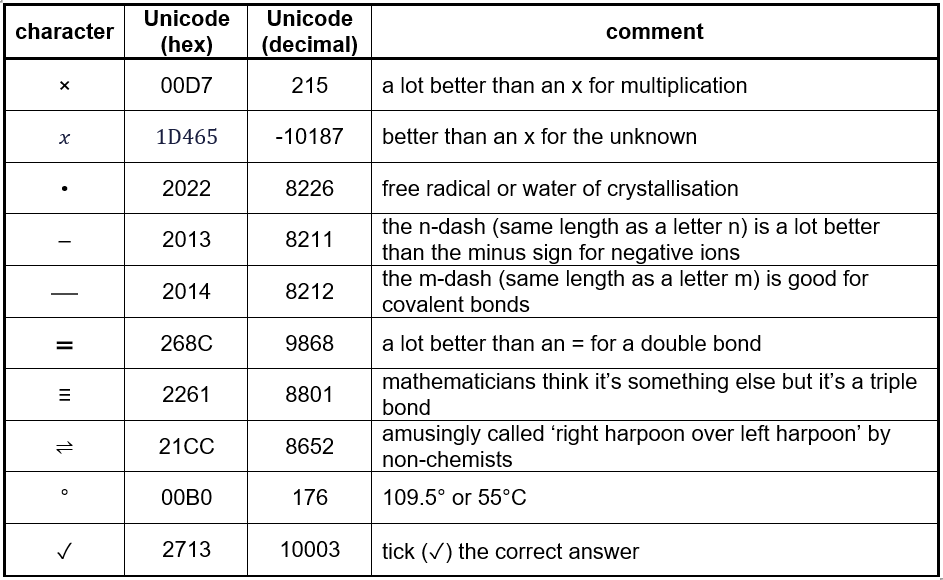Click the n-dash character symbol
The image size is (943, 580).
pos(65,242)
